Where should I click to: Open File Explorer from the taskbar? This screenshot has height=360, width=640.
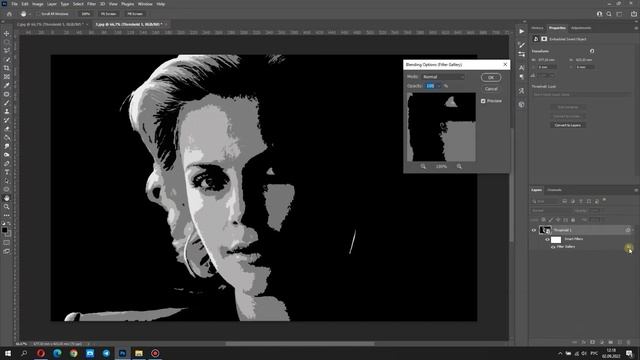click(139, 353)
